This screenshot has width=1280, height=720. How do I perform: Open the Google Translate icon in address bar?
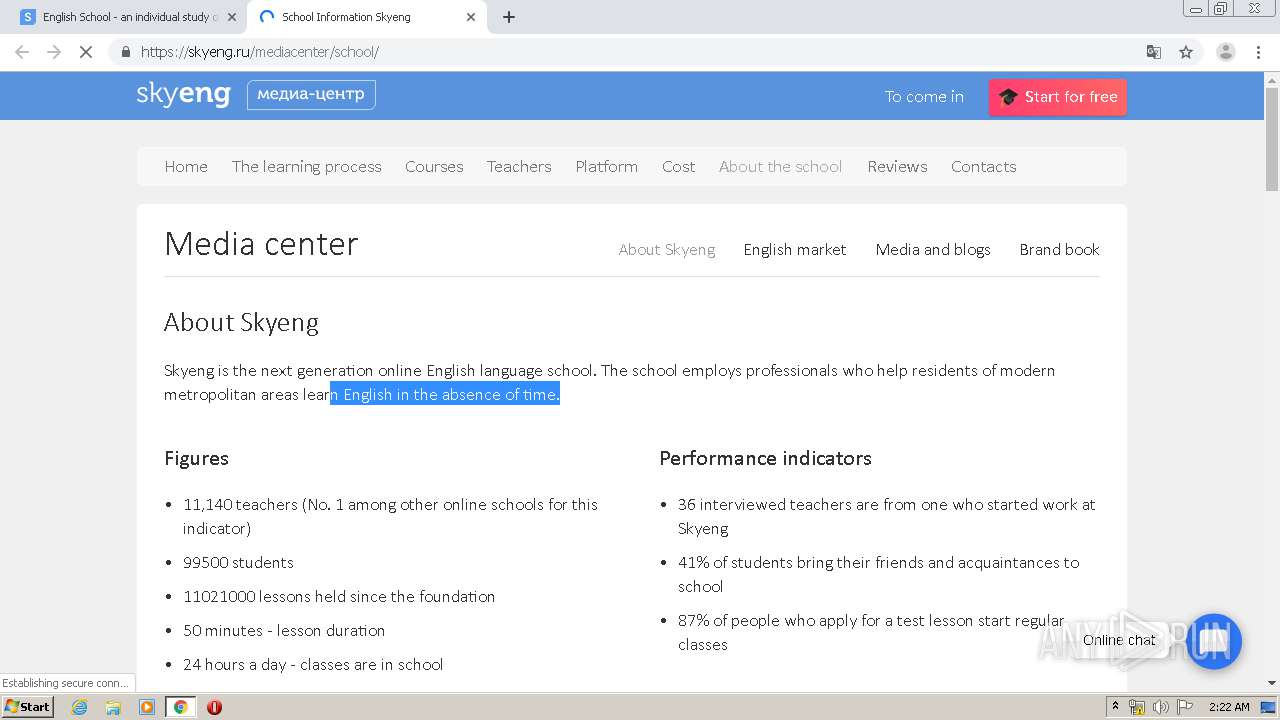pyautogui.click(x=1154, y=52)
